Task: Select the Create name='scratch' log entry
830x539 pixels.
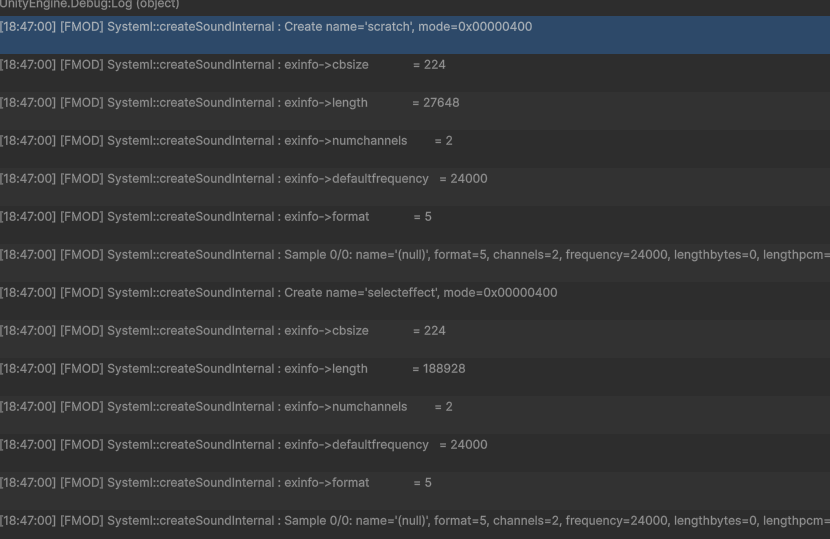Action: pyautogui.click(x=265, y=27)
